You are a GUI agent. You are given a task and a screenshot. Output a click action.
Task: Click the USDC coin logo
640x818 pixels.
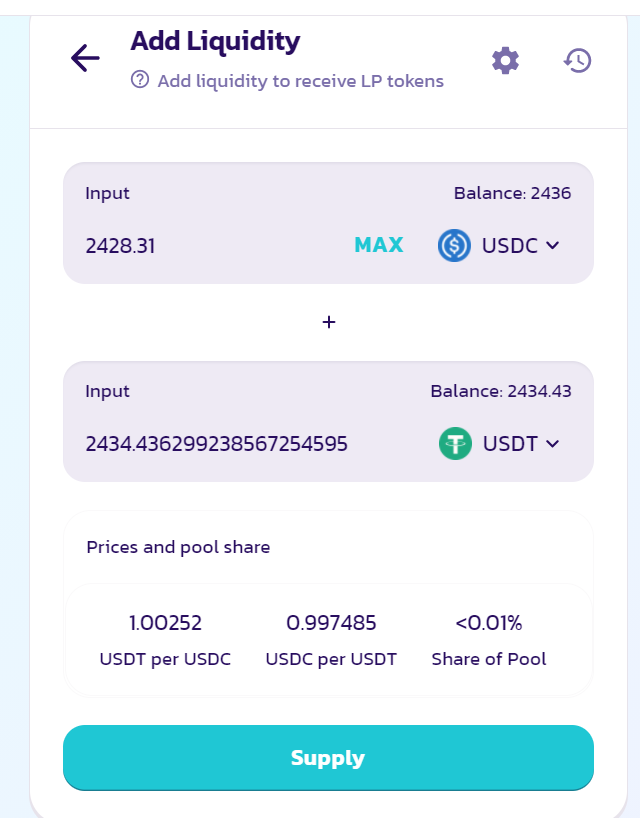[454, 245]
